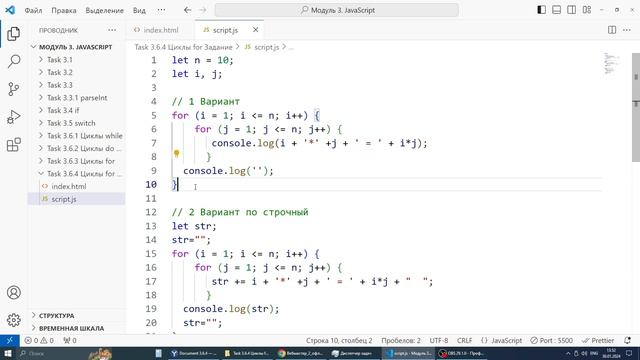Open the Source Control view
640x360 pixels.
(13, 89)
